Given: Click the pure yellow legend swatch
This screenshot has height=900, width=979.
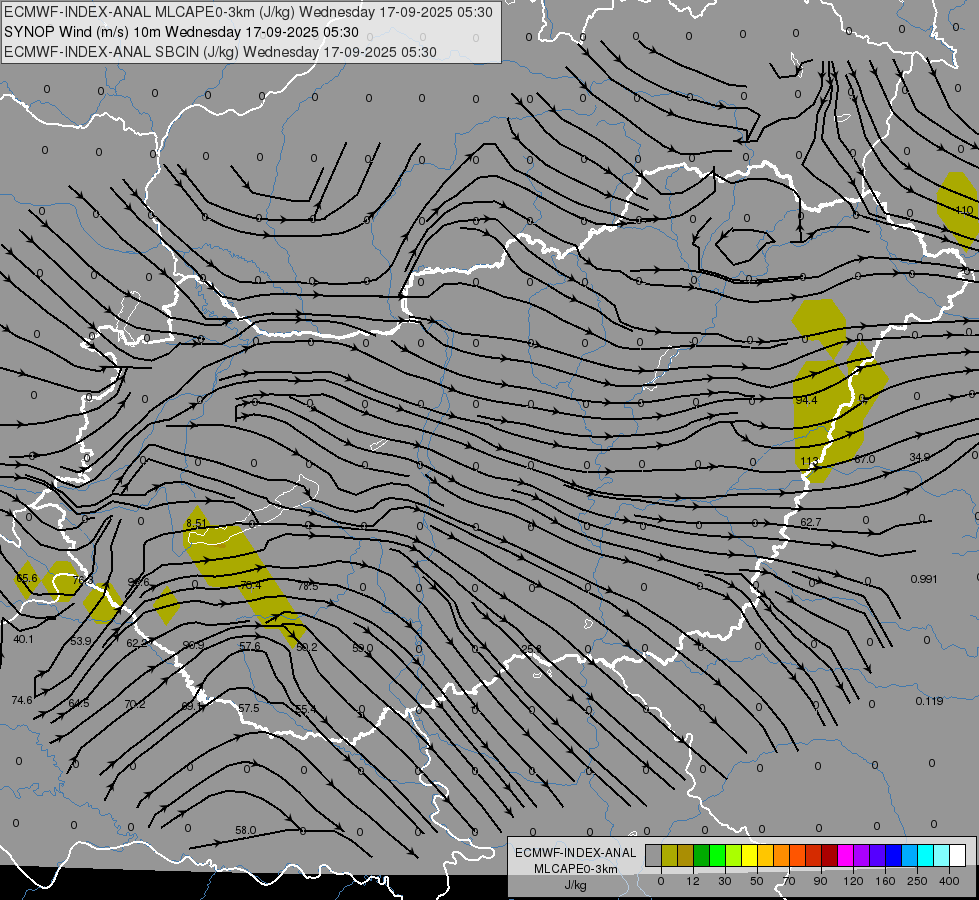Looking at the screenshot, I should (x=749, y=856).
